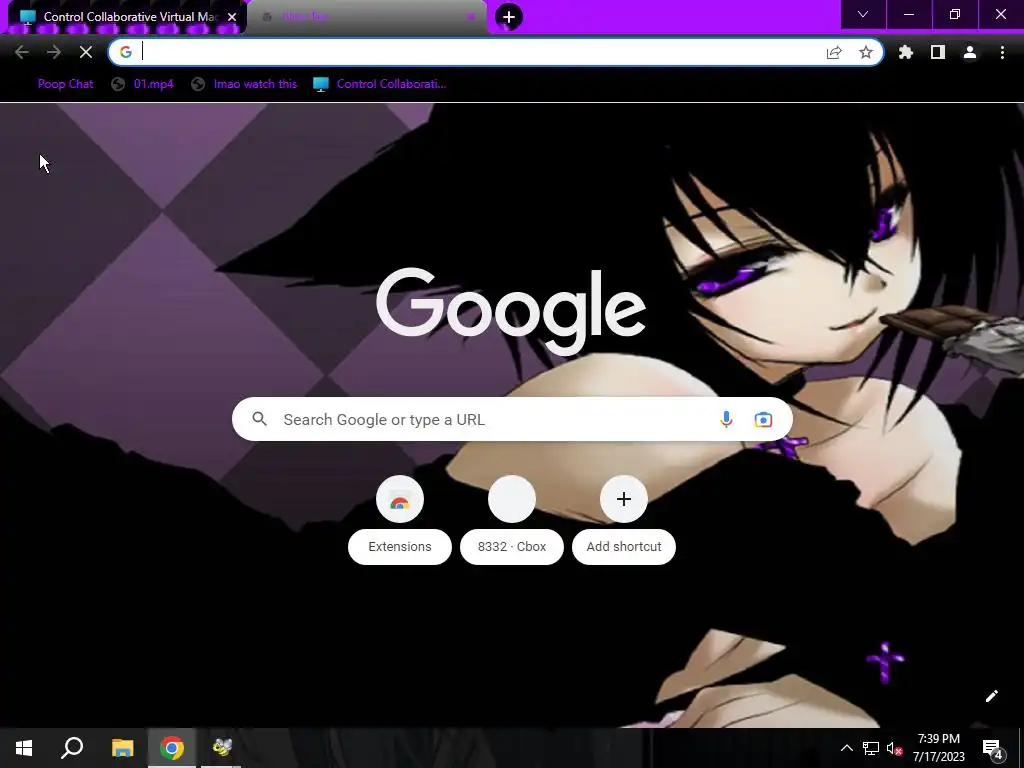1024x768 pixels.
Task: Click the magnifier icon in search box
Action: click(259, 419)
